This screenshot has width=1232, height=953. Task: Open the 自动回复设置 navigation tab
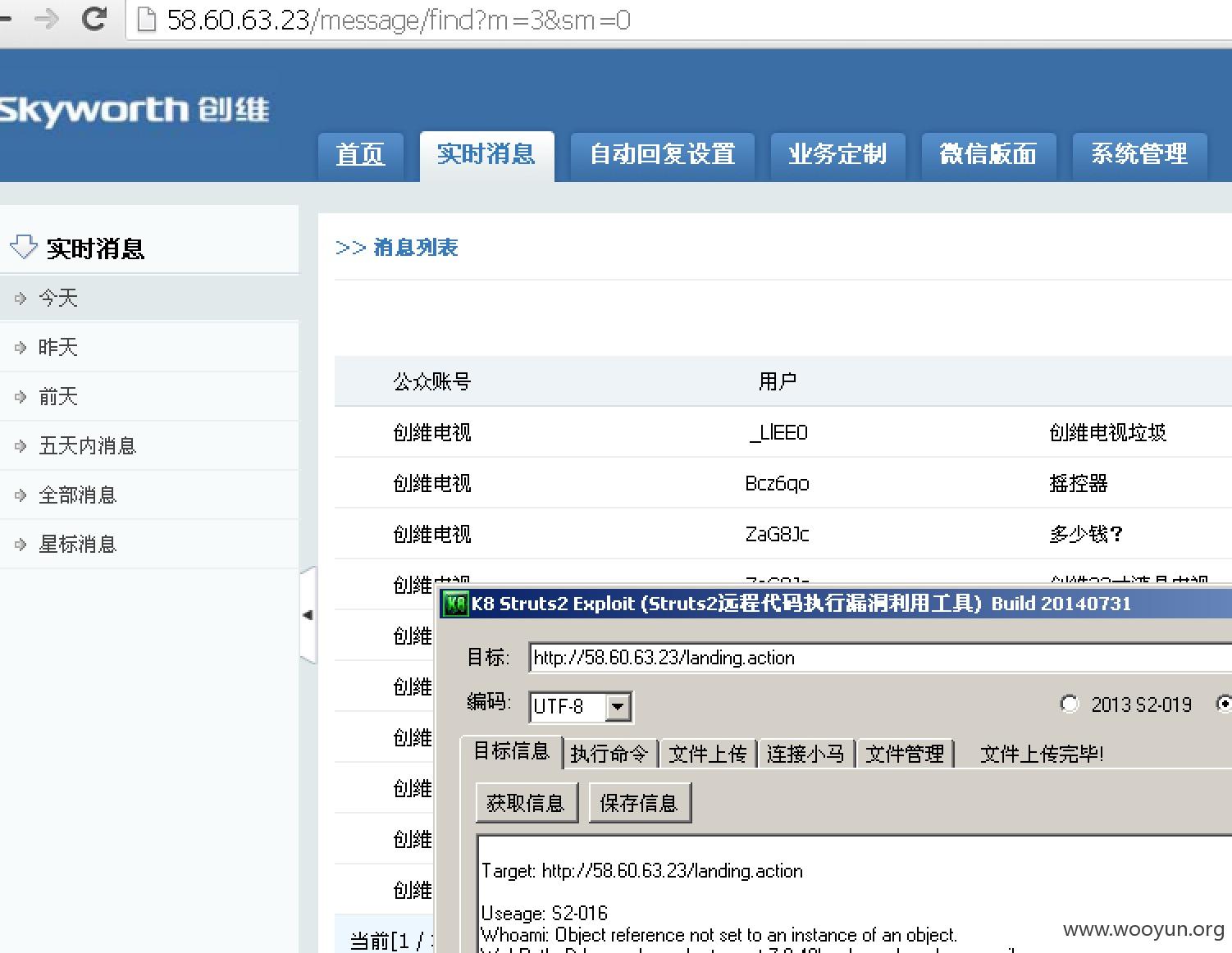pyautogui.click(x=662, y=156)
